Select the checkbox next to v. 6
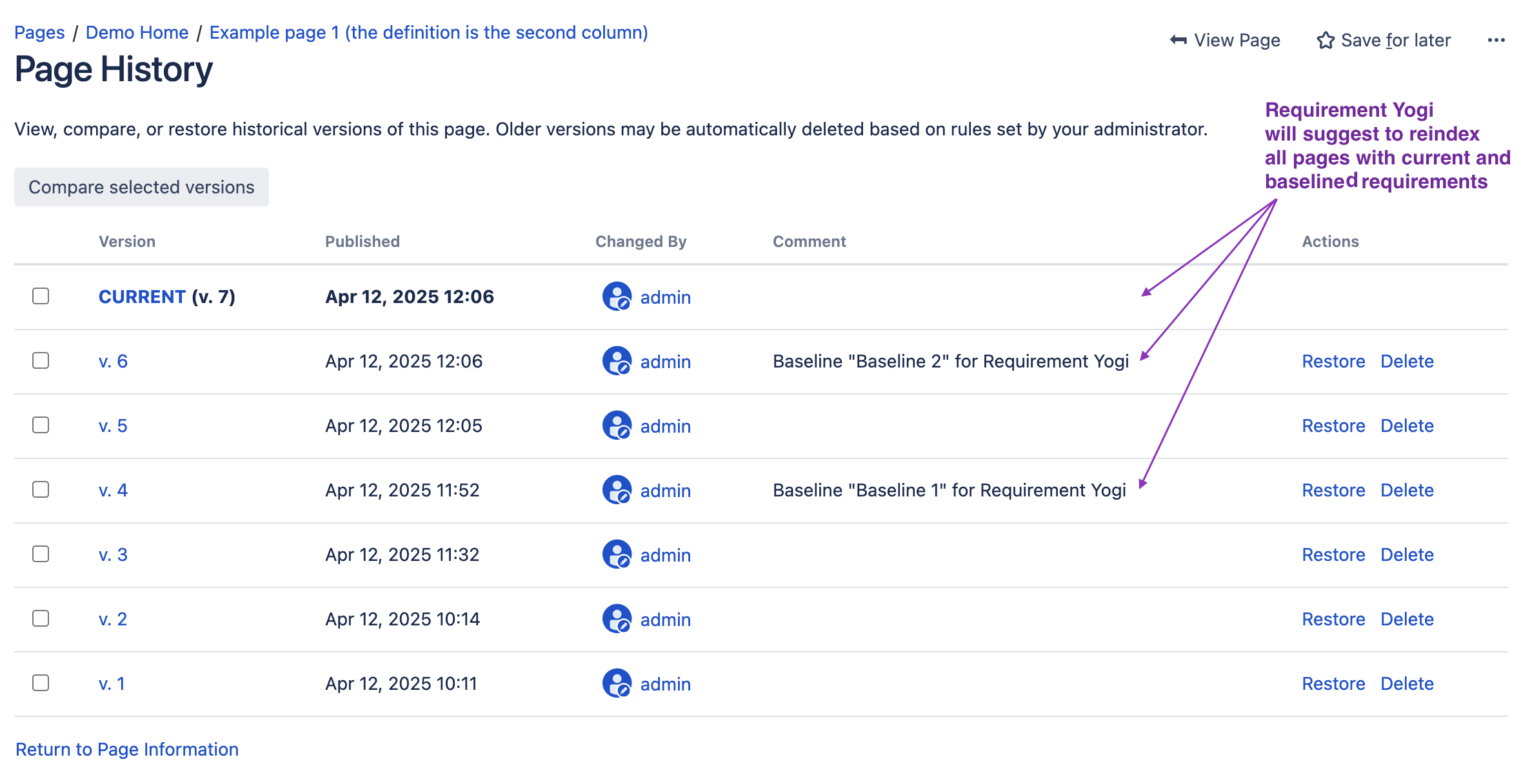The height and width of the screenshot is (784, 1521). [x=41, y=361]
